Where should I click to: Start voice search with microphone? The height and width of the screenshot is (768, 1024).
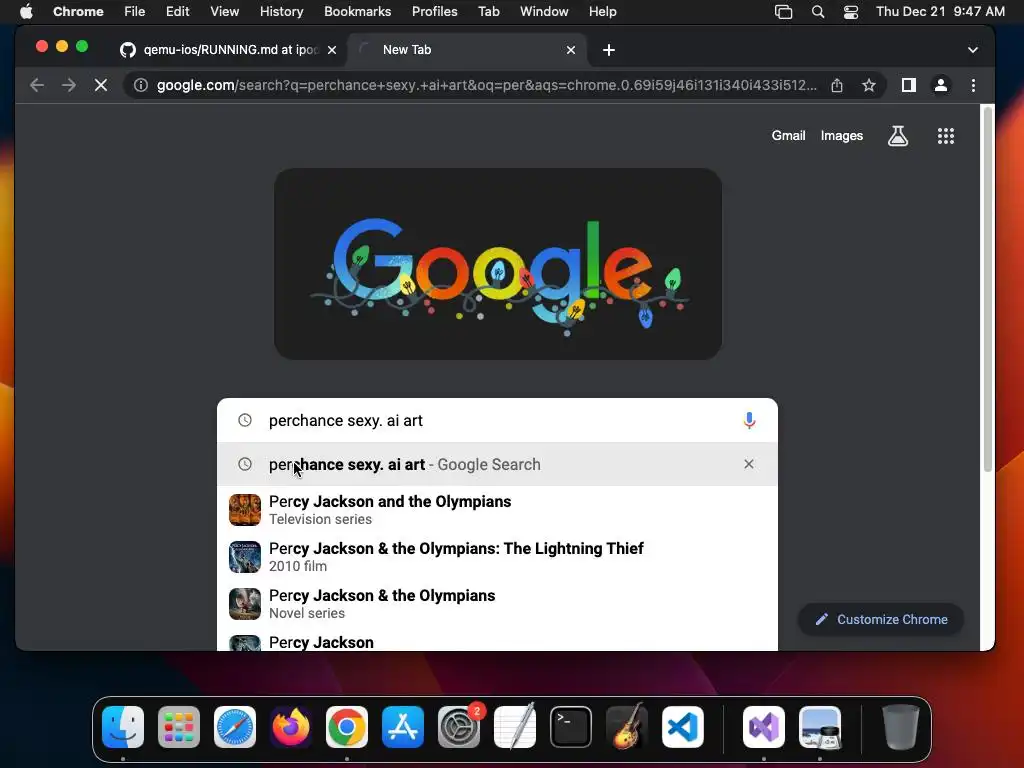pyautogui.click(x=749, y=420)
